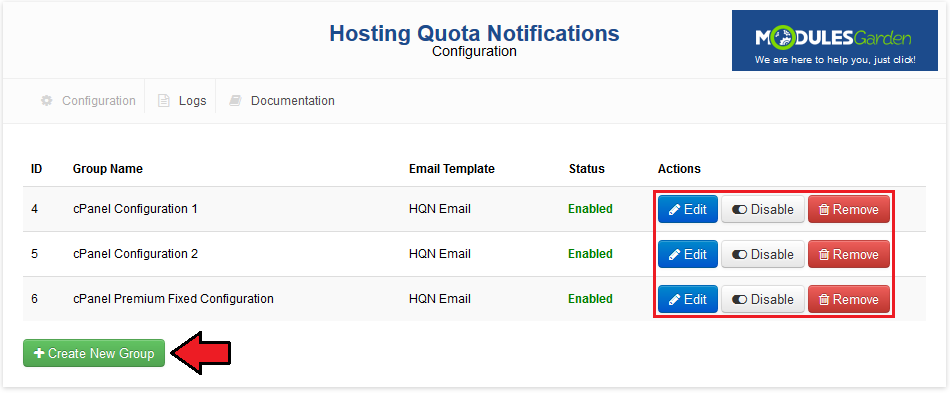Click the Logs page icon
Image resolution: width=950 pixels, height=393 pixels.
tap(164, 101)
